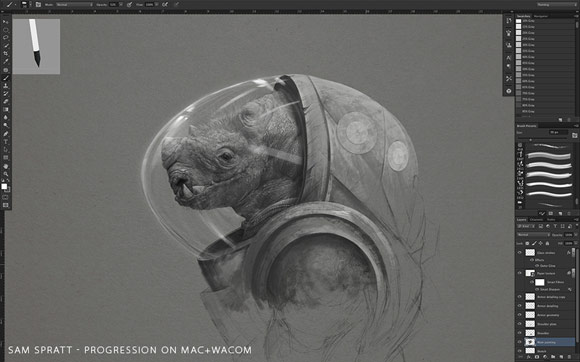The image size is (580, 362).
Task: Open the filter Kind dropdown
Action: [x=526, y=226]
